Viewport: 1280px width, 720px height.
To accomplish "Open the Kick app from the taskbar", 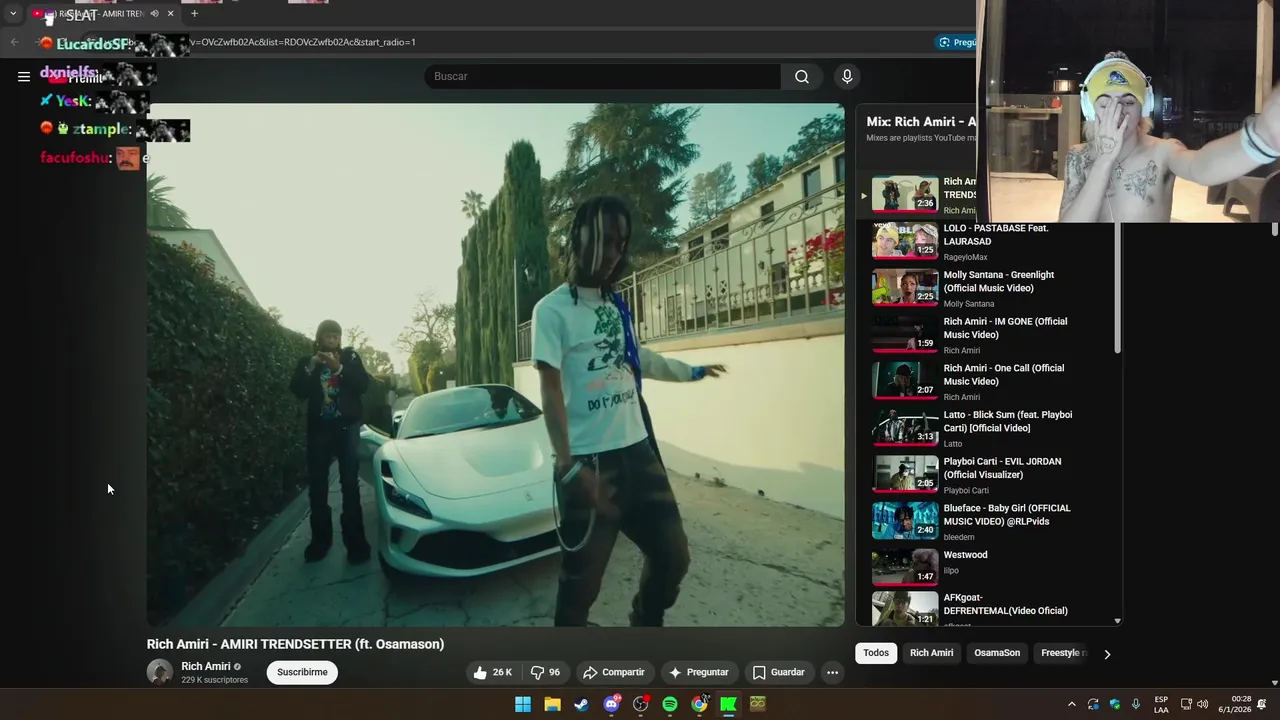I will [x=728, y=704].
